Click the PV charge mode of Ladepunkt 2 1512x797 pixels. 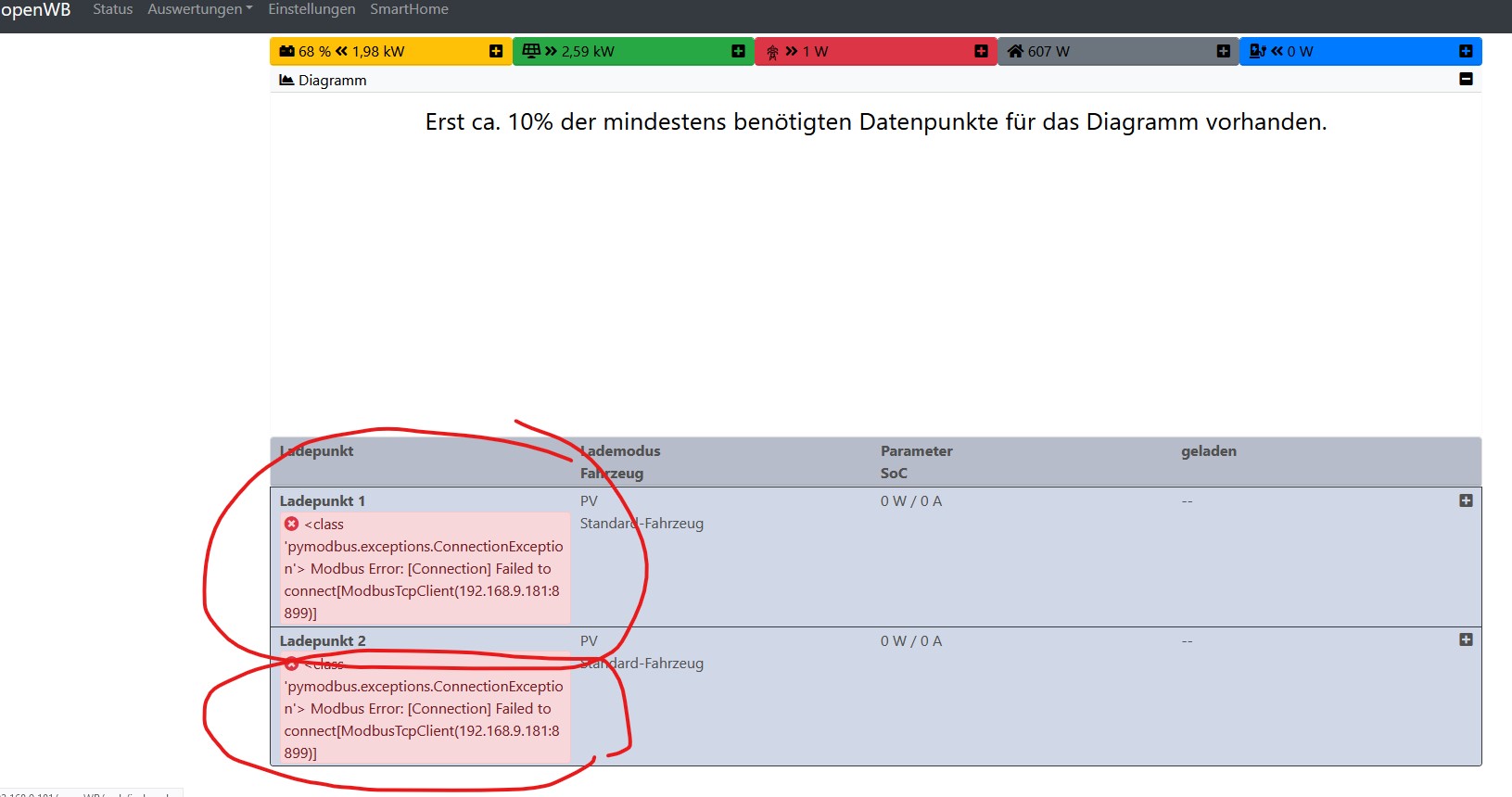coord(589,641)
